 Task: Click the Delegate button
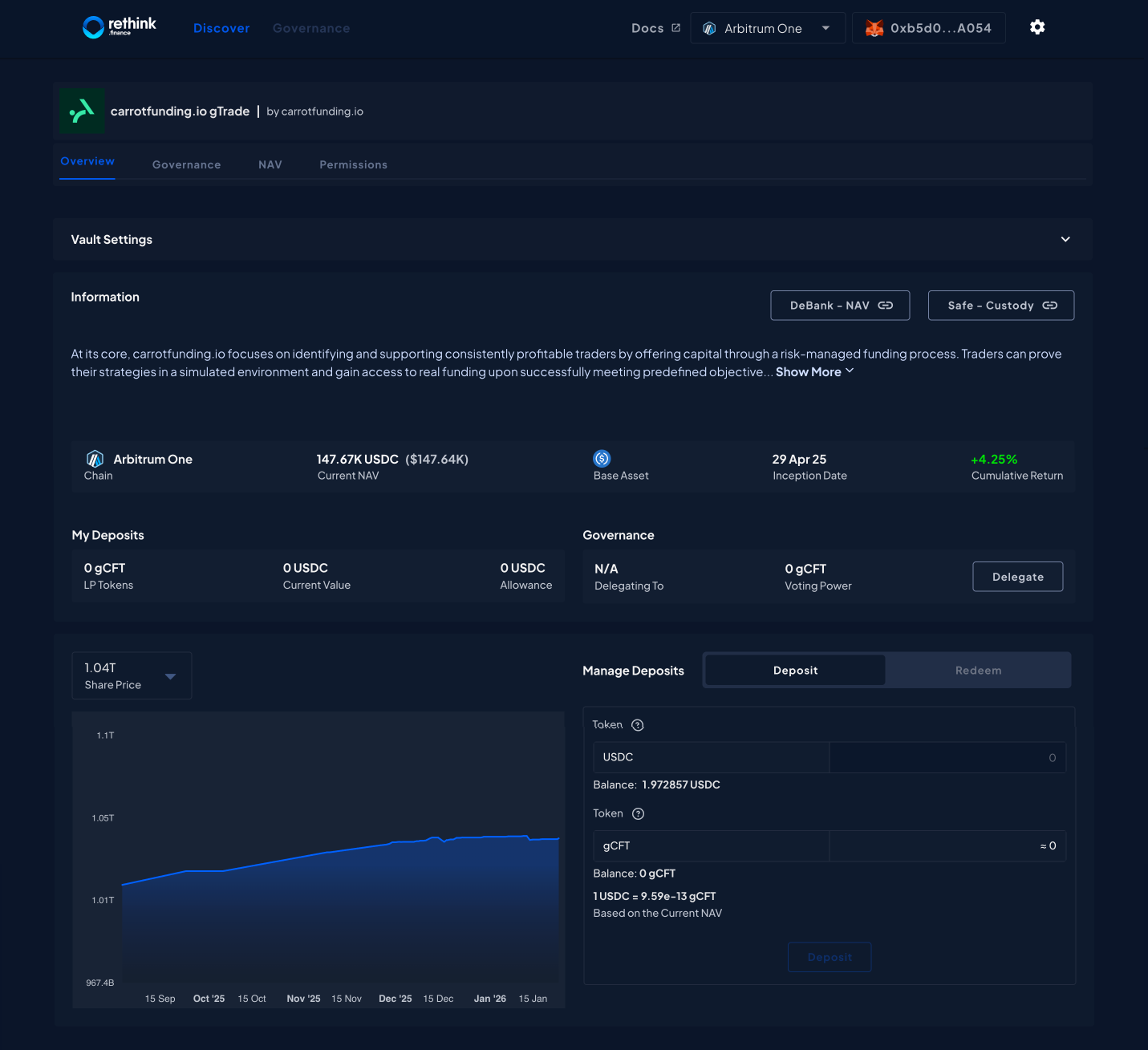(x=1017, y=577)
